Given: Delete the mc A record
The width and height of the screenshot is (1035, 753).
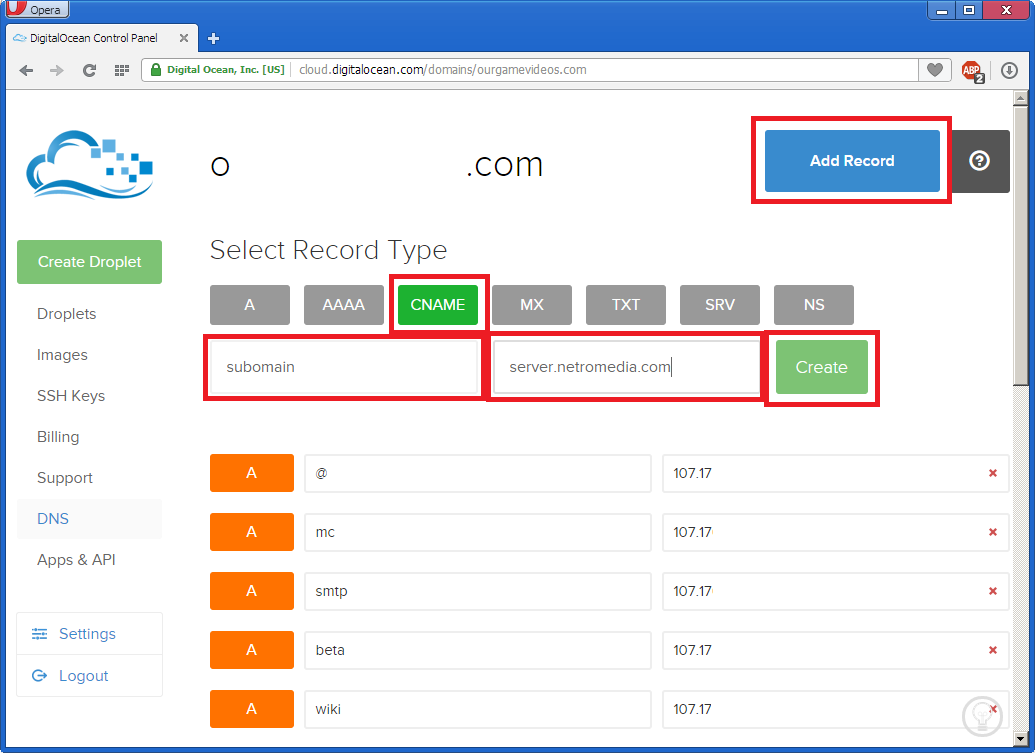Looking at the screenshot, I should point(993,532).
